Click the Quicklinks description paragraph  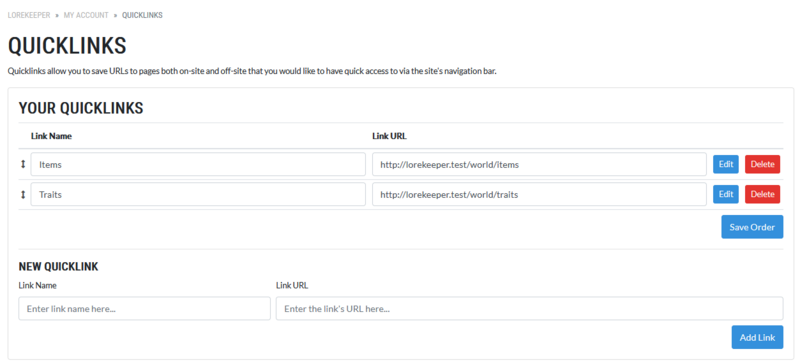[252, 71]
